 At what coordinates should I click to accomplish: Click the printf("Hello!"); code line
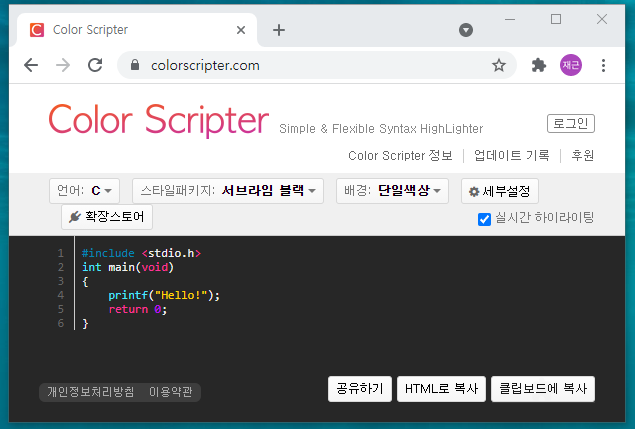tap(164, 295)
